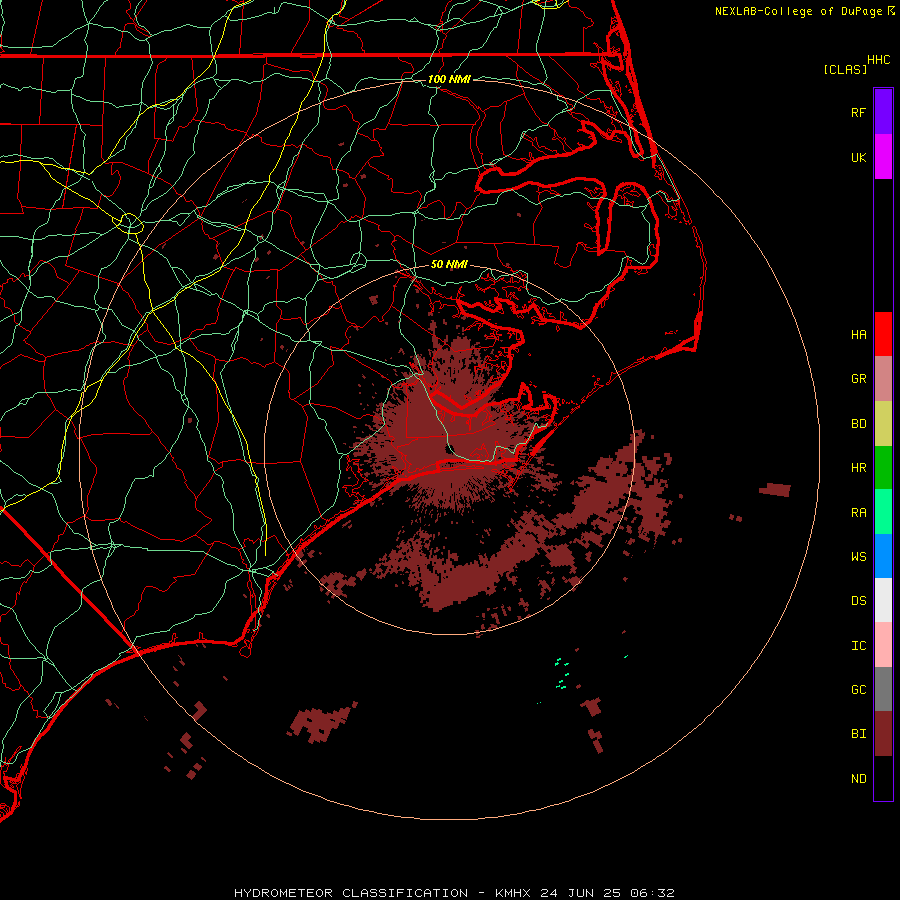This screenshot has width=900, height=900.
Task: Click the IC legend label
Action: click(858, 646)
